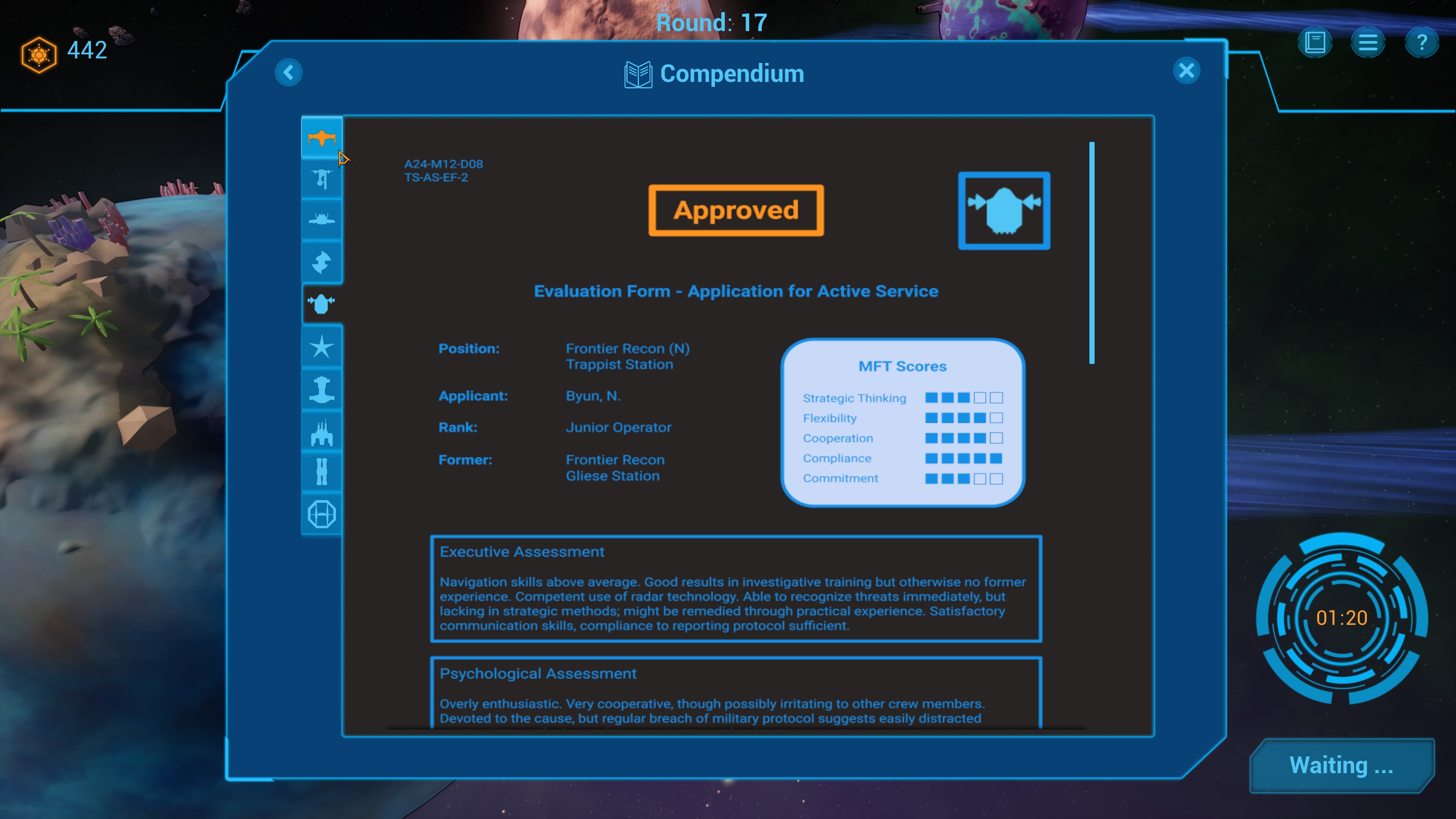Click the round timer dial showing 01:20

[1341, 618]
